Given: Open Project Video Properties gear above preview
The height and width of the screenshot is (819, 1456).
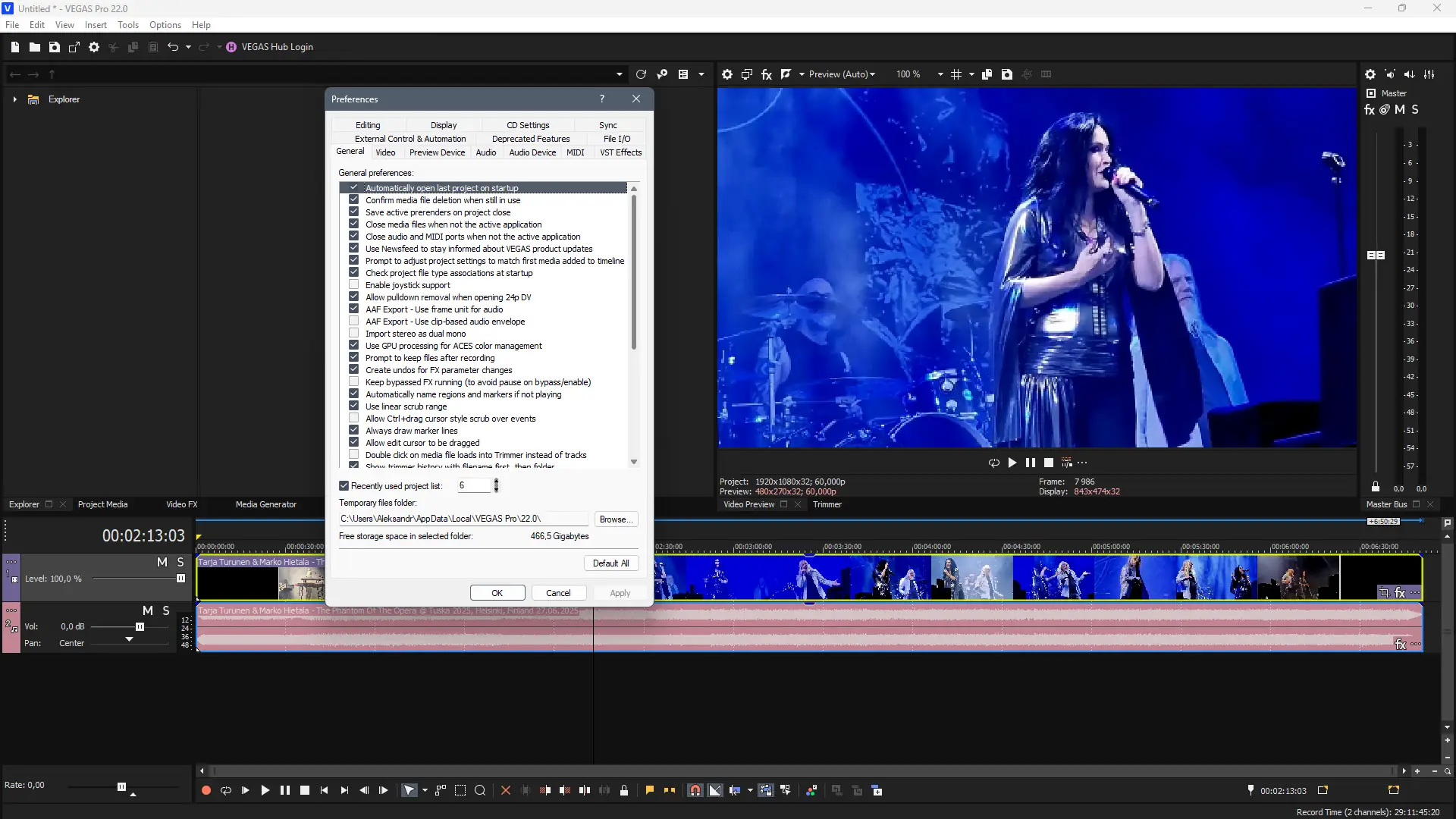Looking at the screenshot, I should point(726,74).
